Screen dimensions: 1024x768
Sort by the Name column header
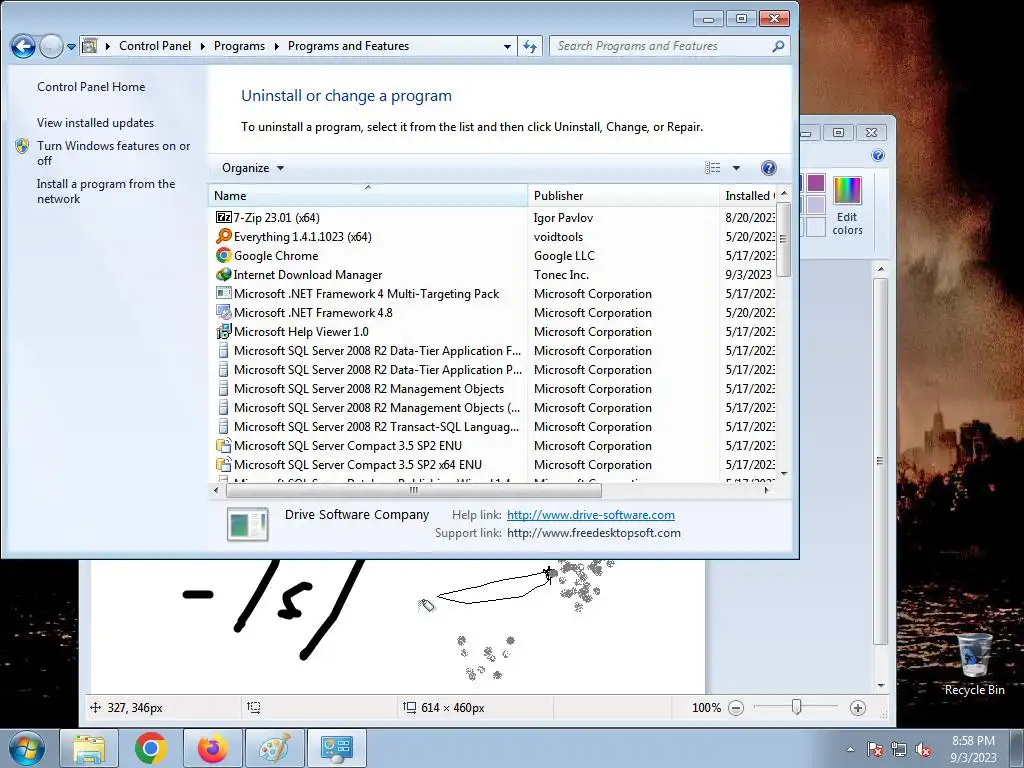point(368,195)
